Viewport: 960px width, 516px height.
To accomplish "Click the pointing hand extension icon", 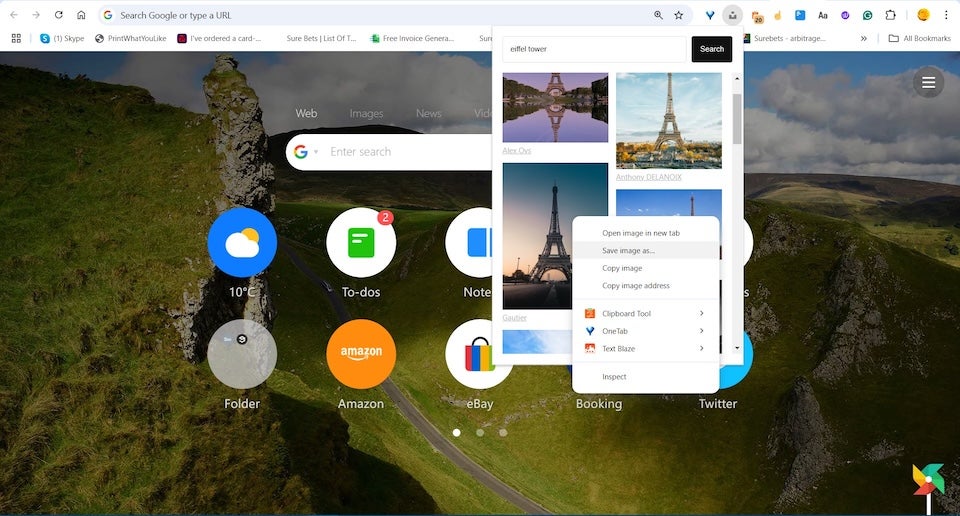I will point(778,15).
